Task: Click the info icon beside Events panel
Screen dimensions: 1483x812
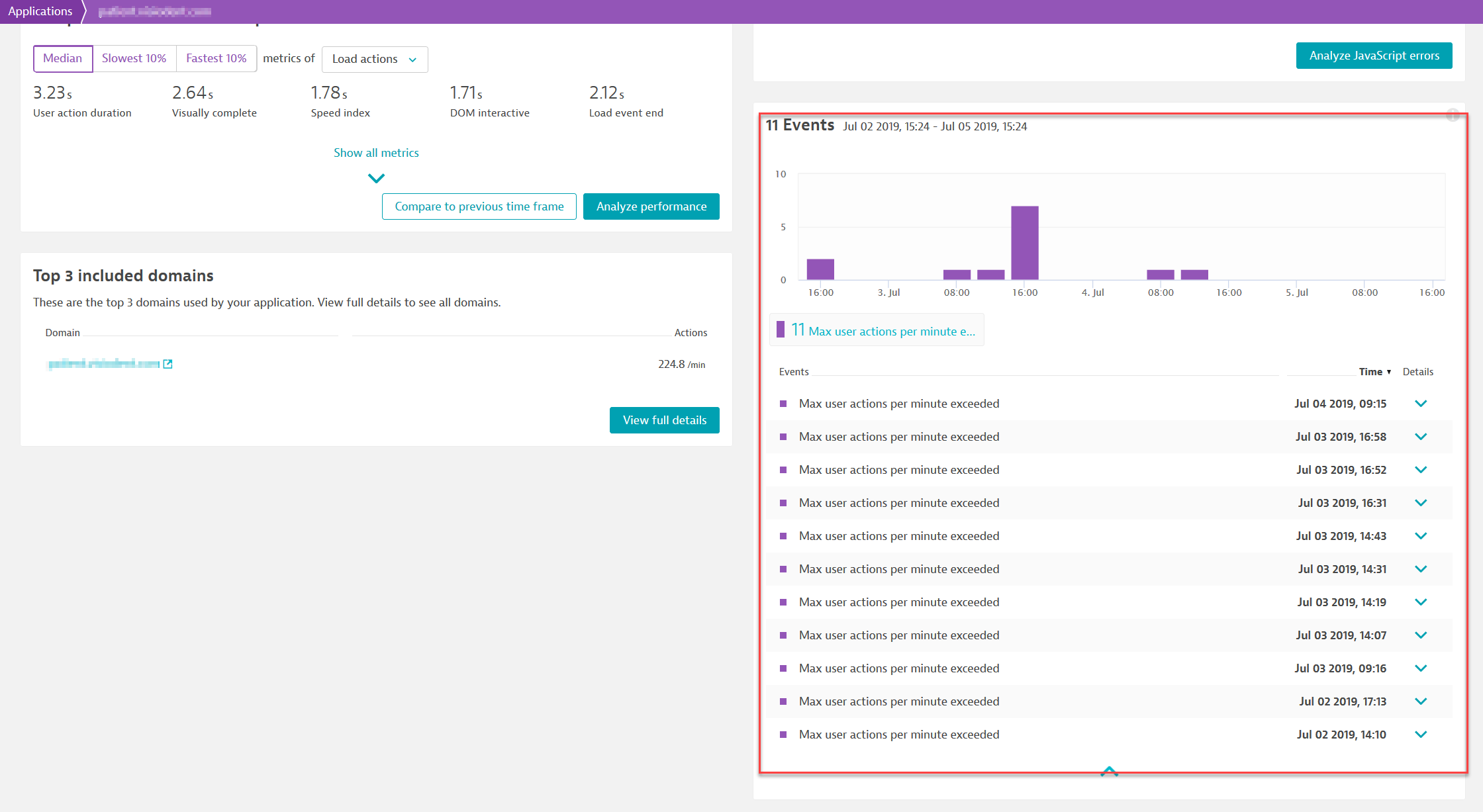Action: point(1453,115)
